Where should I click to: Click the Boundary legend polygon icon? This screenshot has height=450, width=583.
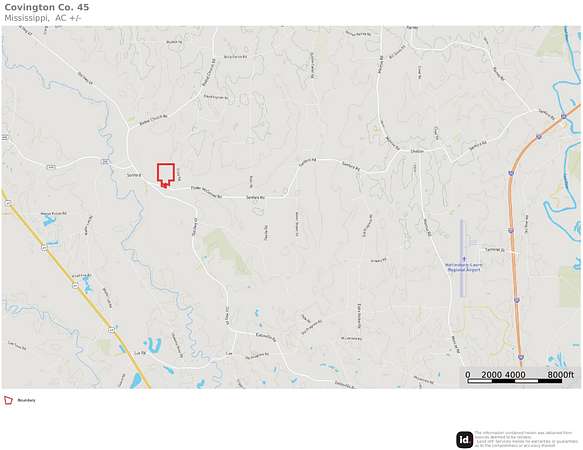(8, 400)
